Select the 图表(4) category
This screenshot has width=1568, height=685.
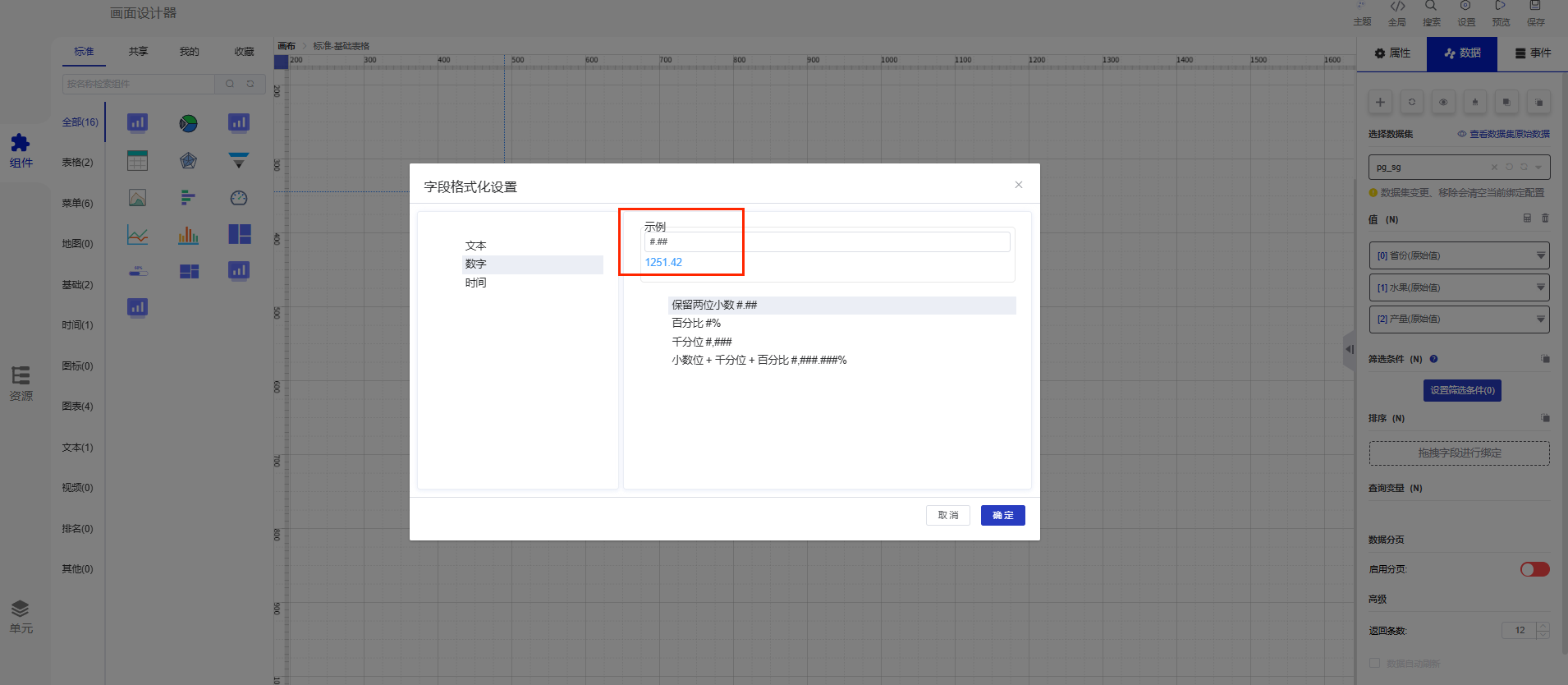[77, 407]
